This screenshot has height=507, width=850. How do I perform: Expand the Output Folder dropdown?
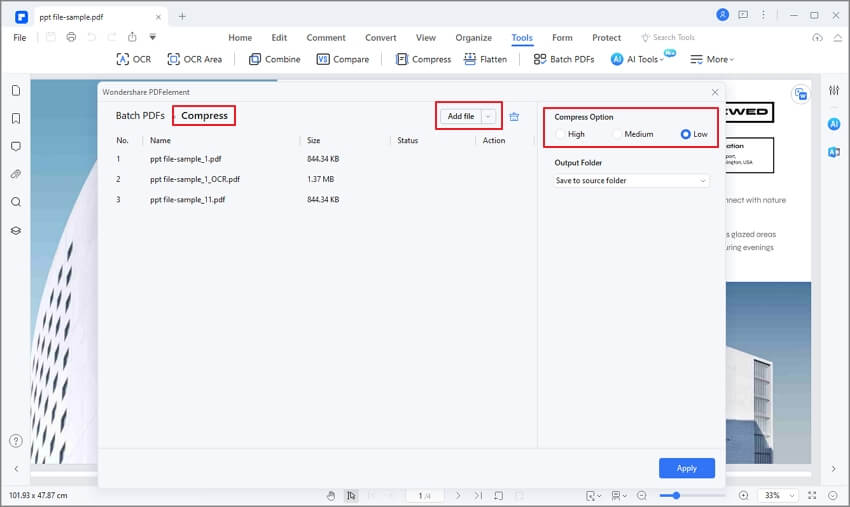click(x=631, y=181)
